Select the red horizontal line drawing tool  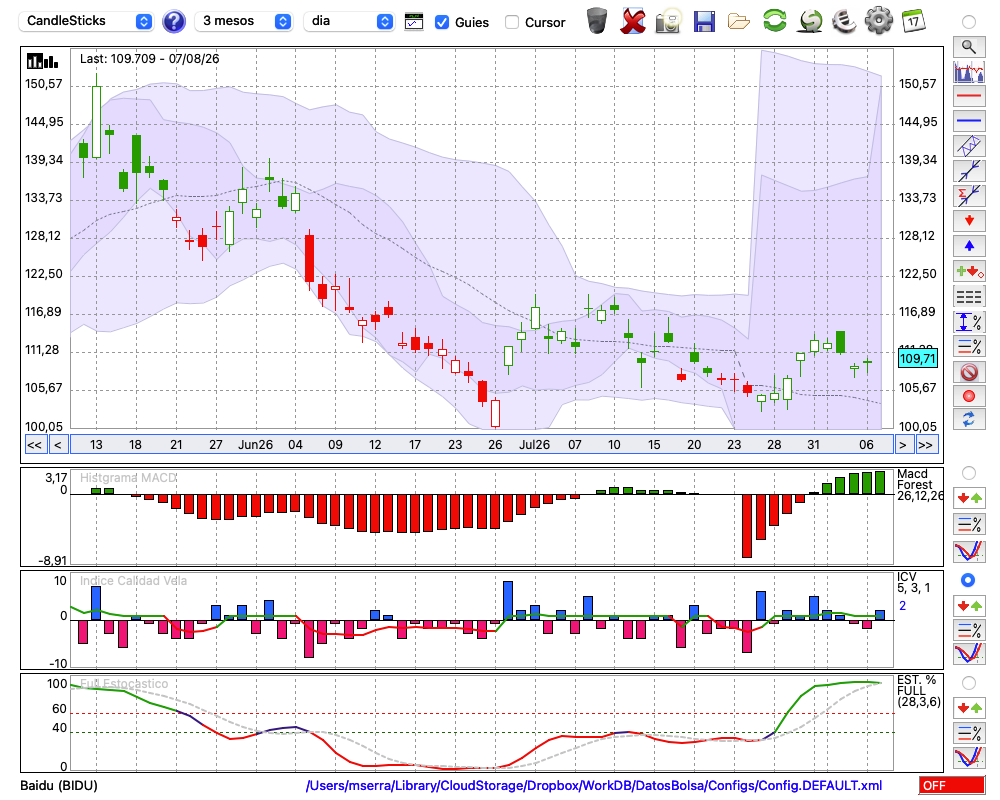(969, 96)
